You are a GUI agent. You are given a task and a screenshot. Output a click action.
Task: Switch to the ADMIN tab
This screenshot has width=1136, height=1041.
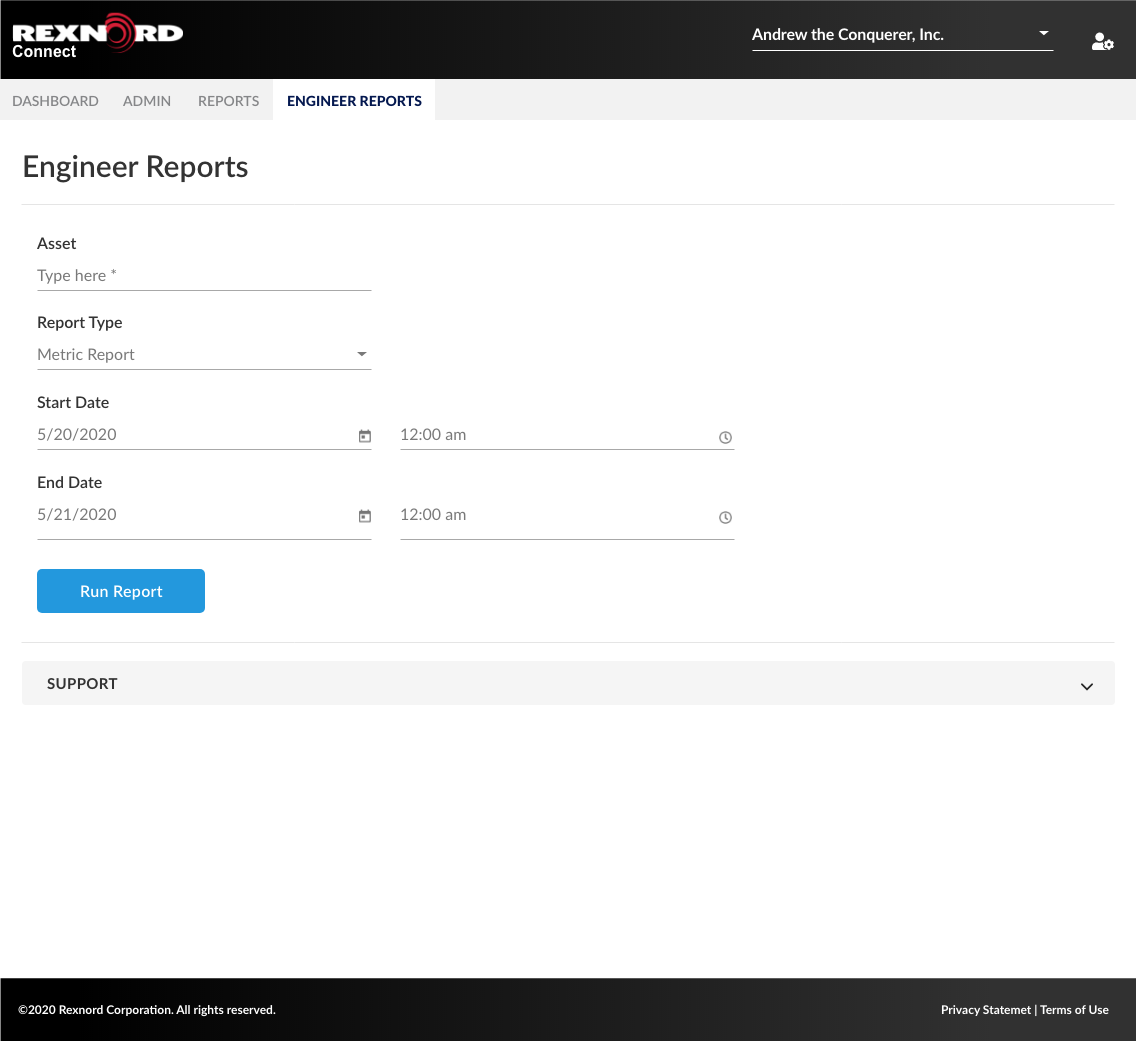[x=147, y=101]
